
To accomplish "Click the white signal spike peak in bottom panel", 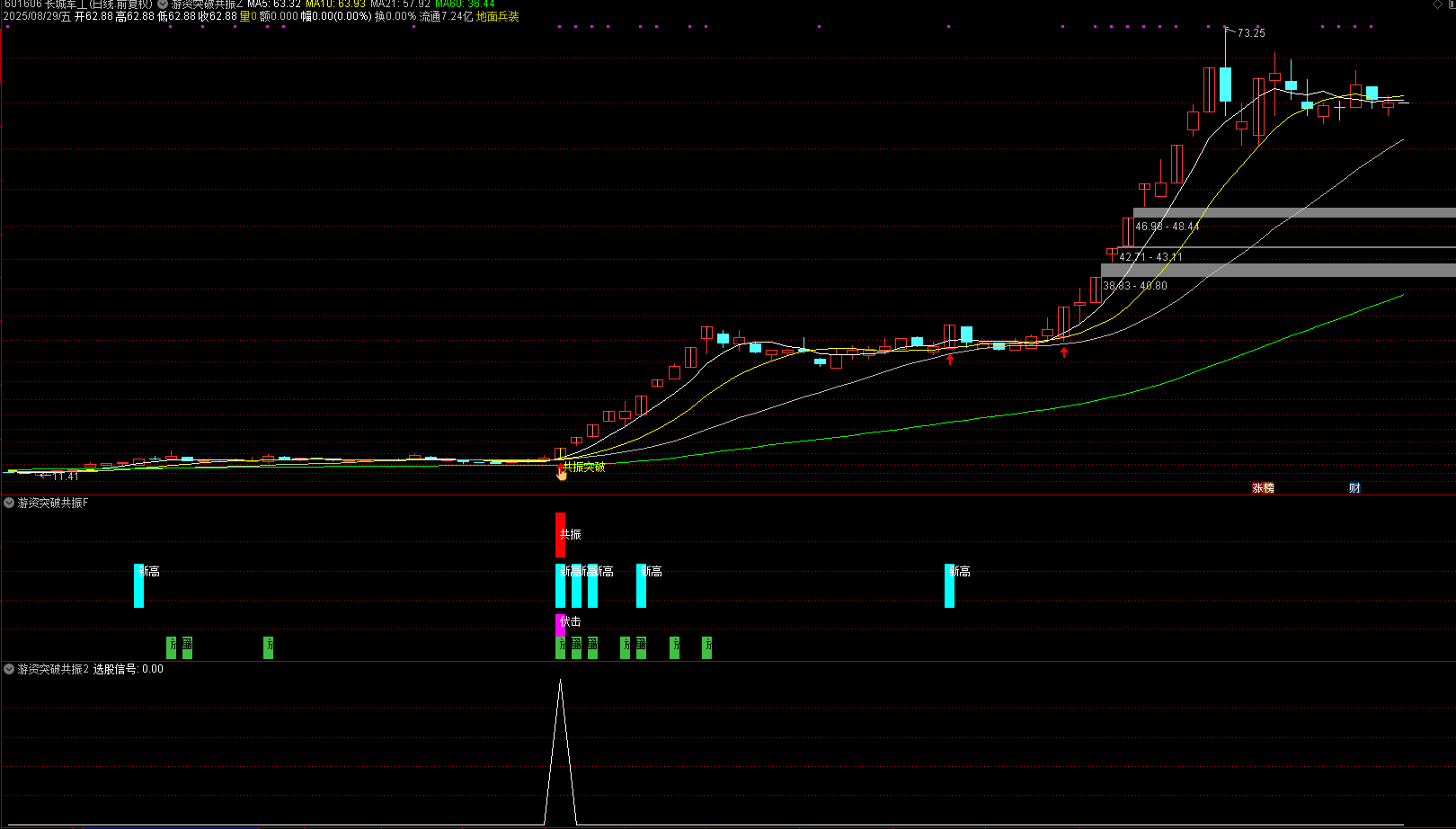I will point(560,681).
